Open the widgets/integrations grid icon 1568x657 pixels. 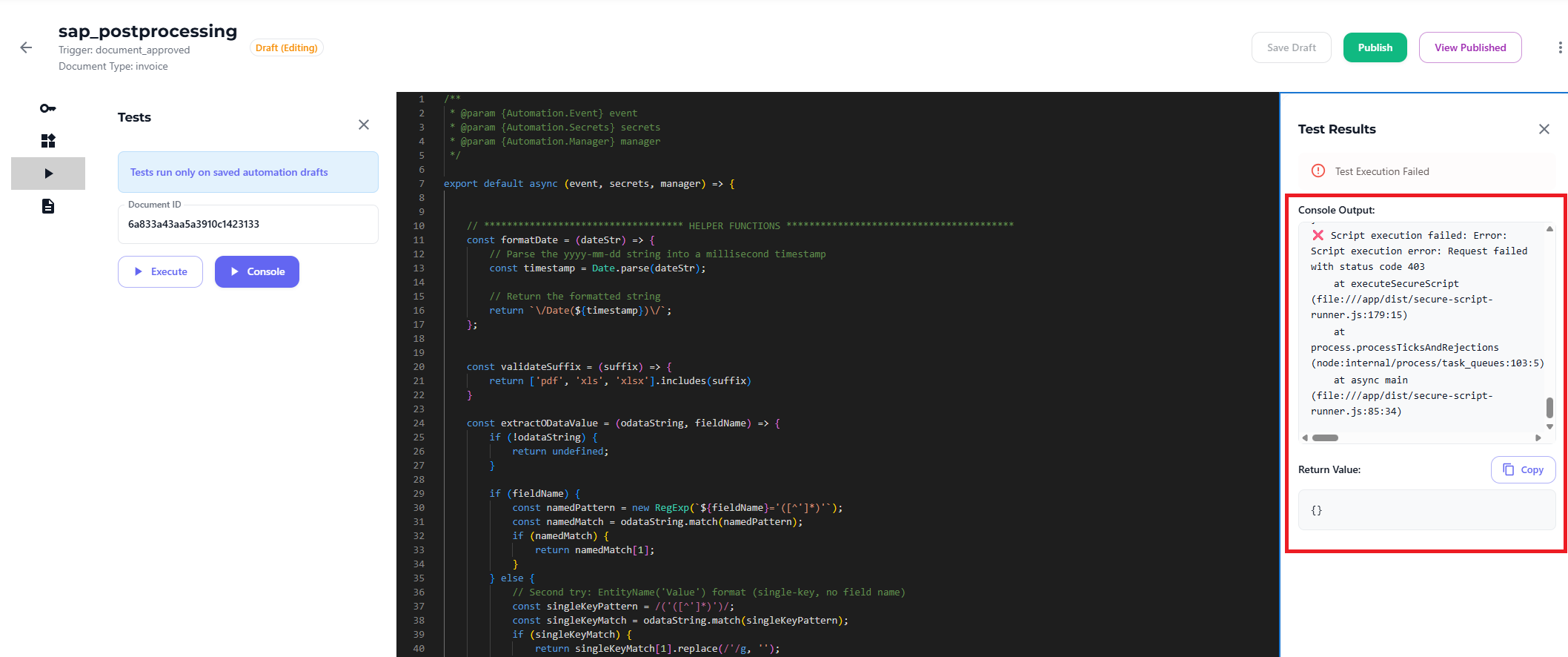point(48,141)
